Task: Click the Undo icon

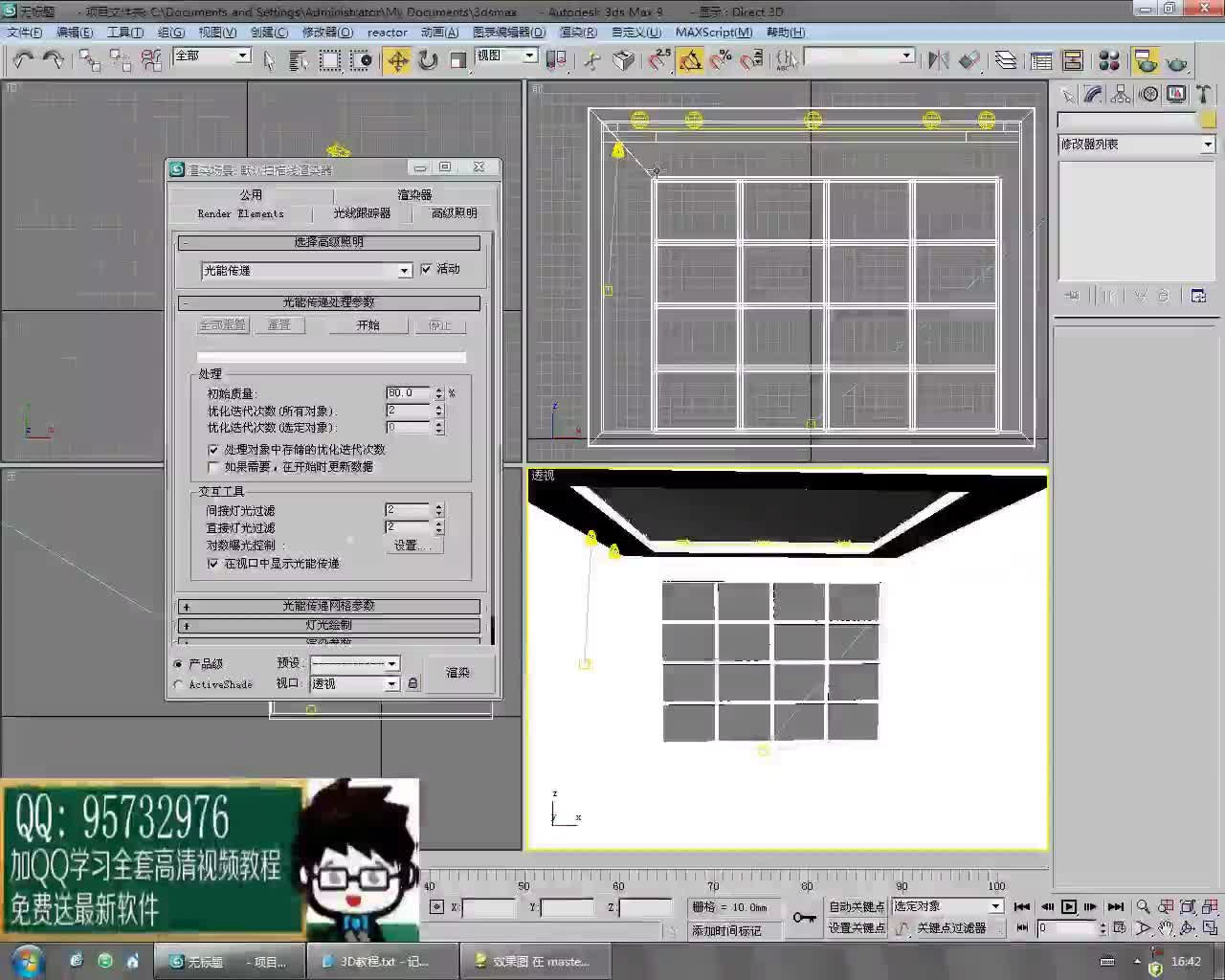Action: (x=21, y=60)
